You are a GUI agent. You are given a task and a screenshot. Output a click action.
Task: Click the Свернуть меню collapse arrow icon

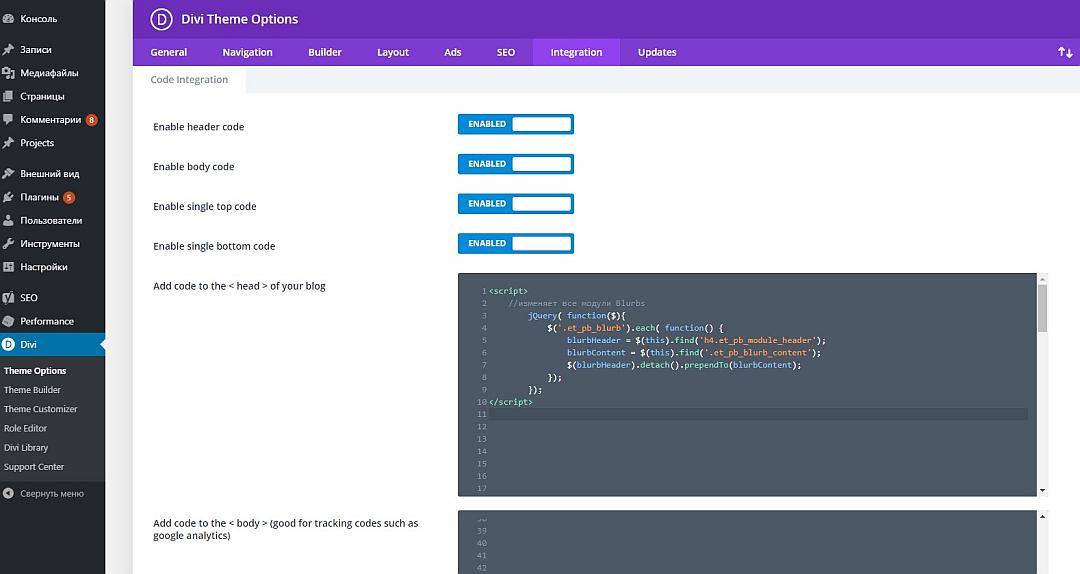click(8, 493)
